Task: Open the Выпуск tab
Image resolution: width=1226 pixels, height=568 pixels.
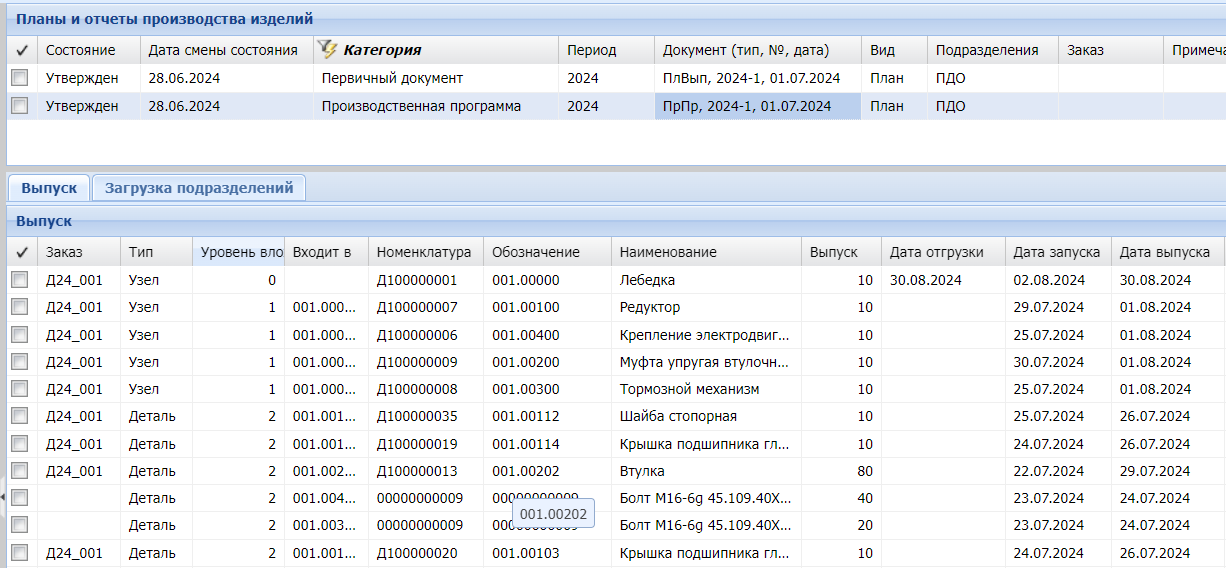Action: [x=49, y=187]
